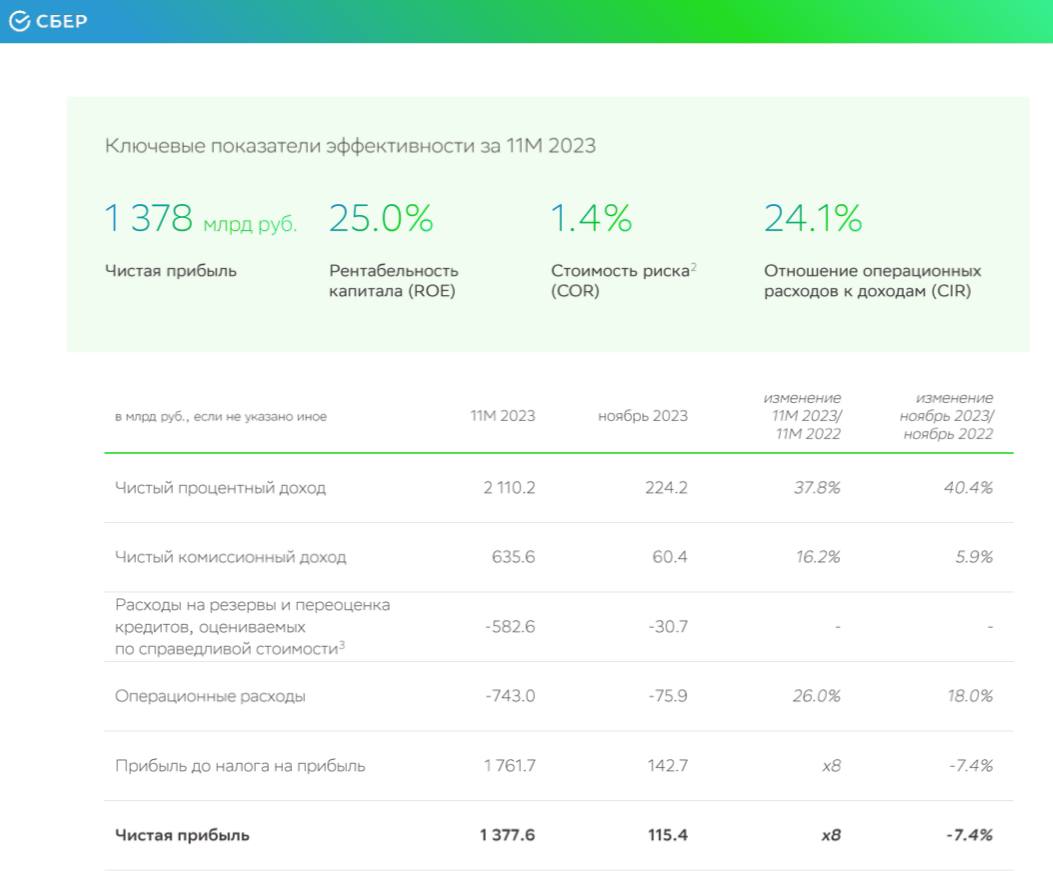Click the bold 1 377.6 net profit cell
The height and width of the screenshot is (871, 1053).
[x=507, y=835]
